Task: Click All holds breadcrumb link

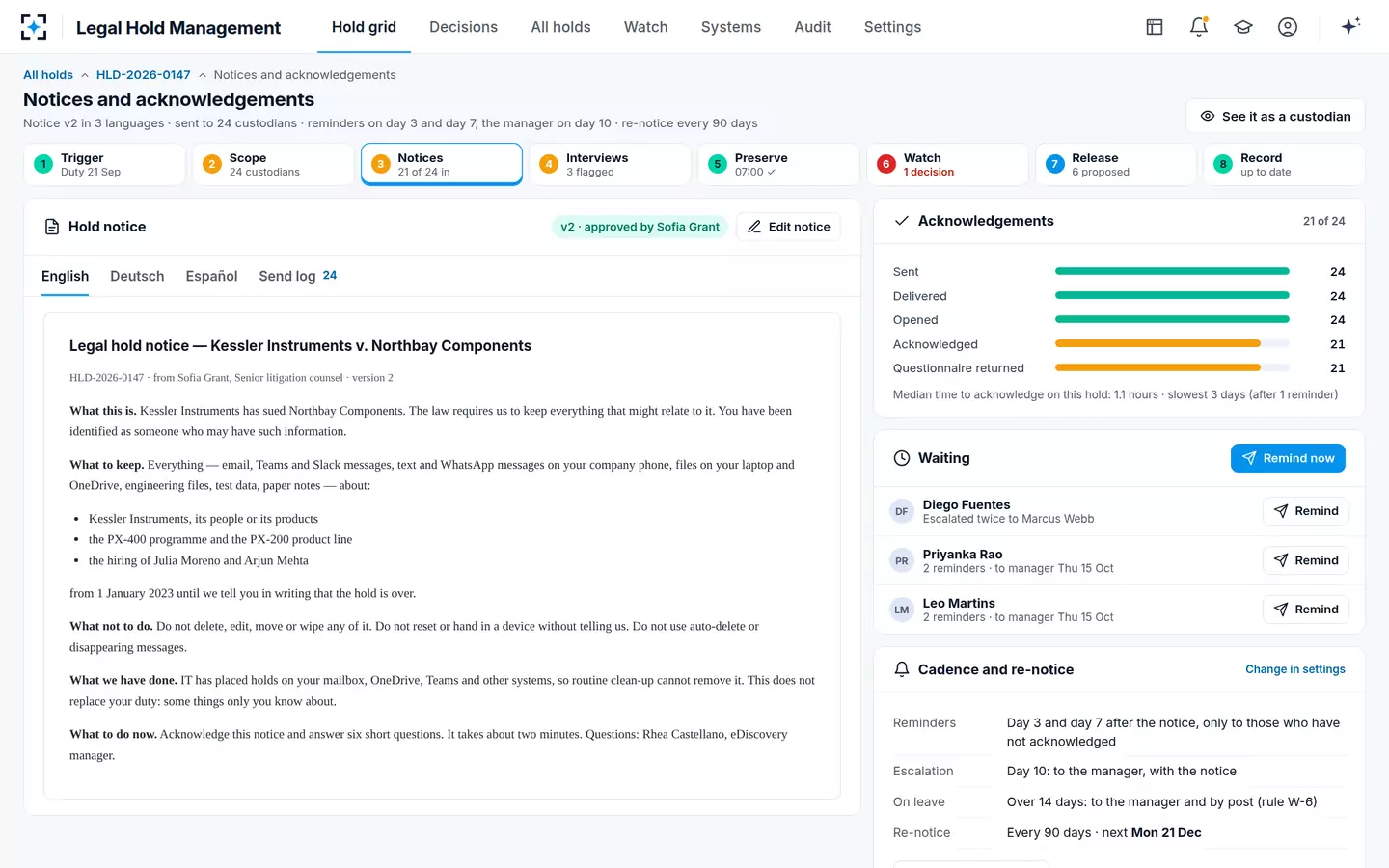Action: click(48, 75)
